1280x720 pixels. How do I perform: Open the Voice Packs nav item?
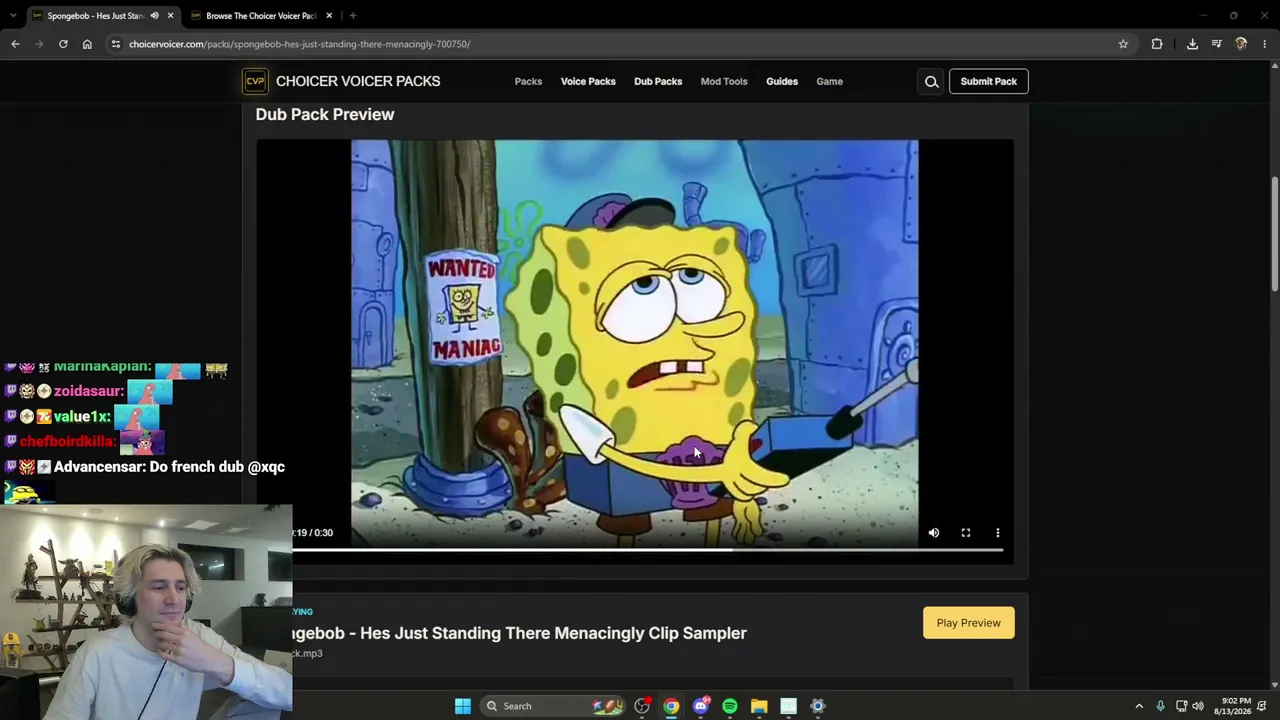(x=588, y=82)
